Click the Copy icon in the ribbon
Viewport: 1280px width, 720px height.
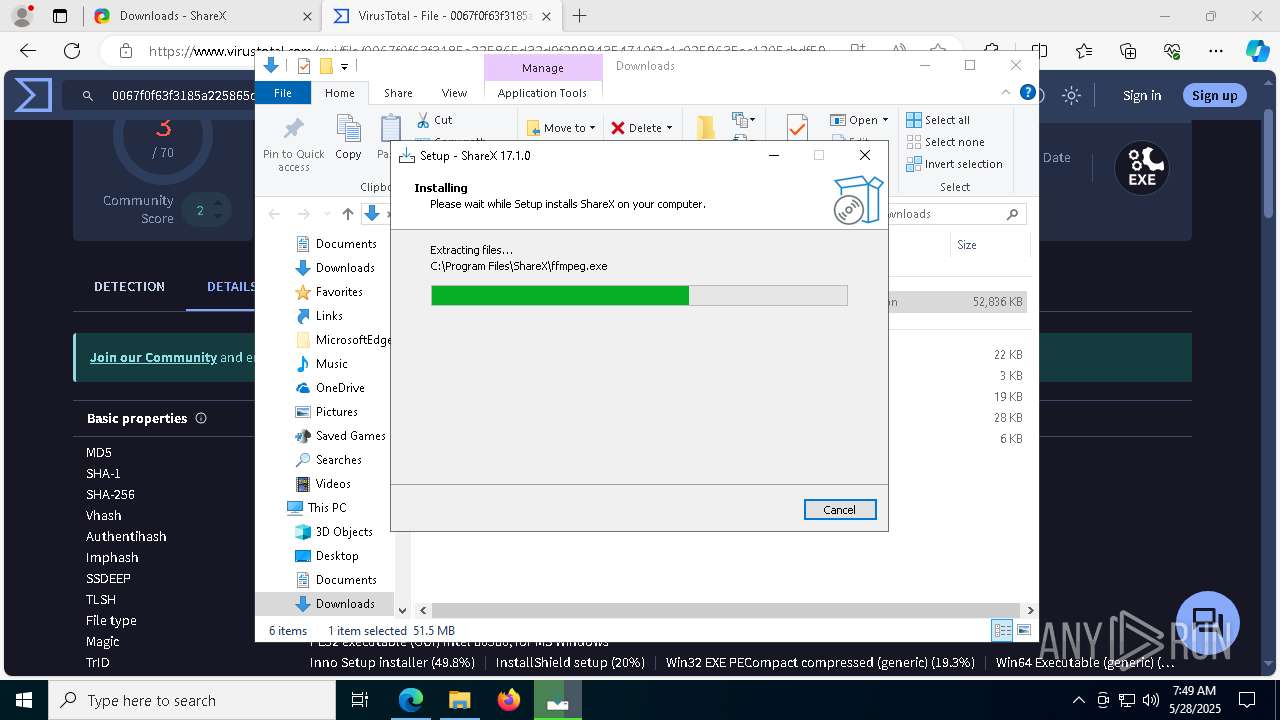(x=348, y=128)
